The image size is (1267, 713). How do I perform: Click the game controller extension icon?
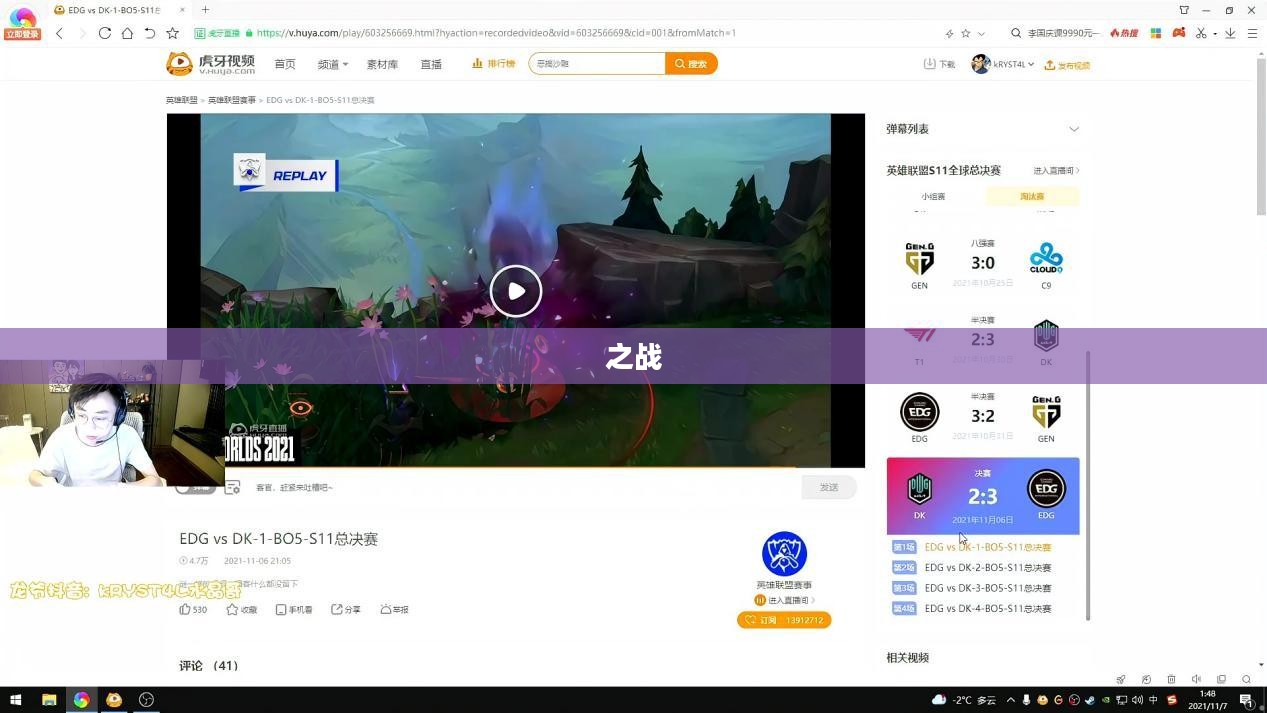(1179, 33)
